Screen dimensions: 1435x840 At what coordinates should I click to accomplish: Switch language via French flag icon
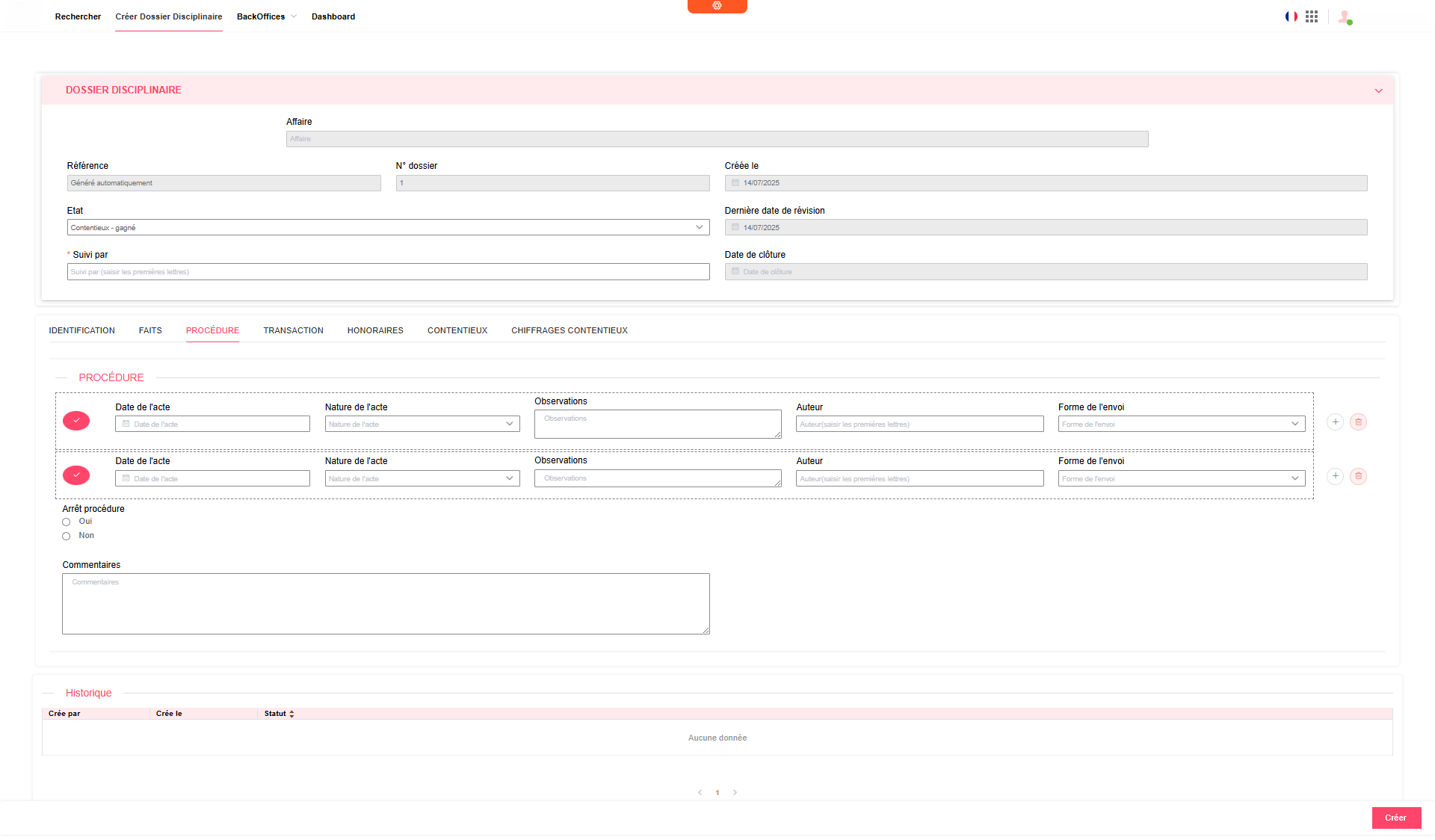(x=1291, y=16)
